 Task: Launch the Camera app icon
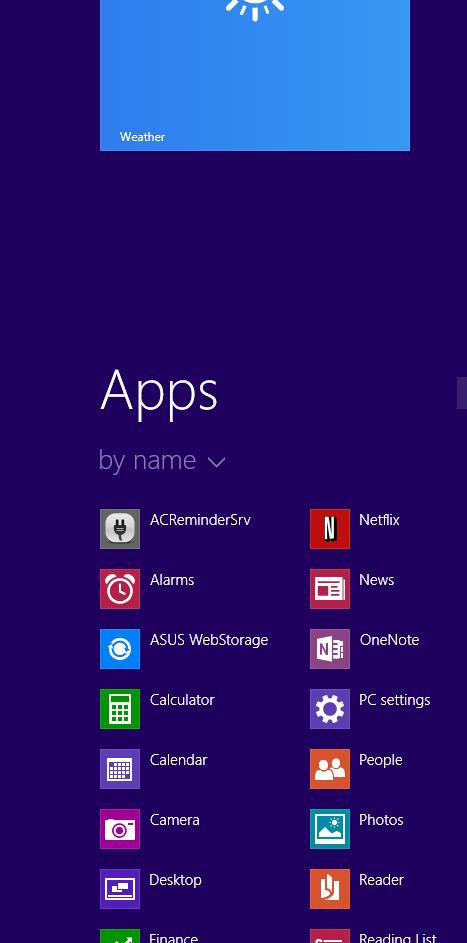click(x=120, y=829)
